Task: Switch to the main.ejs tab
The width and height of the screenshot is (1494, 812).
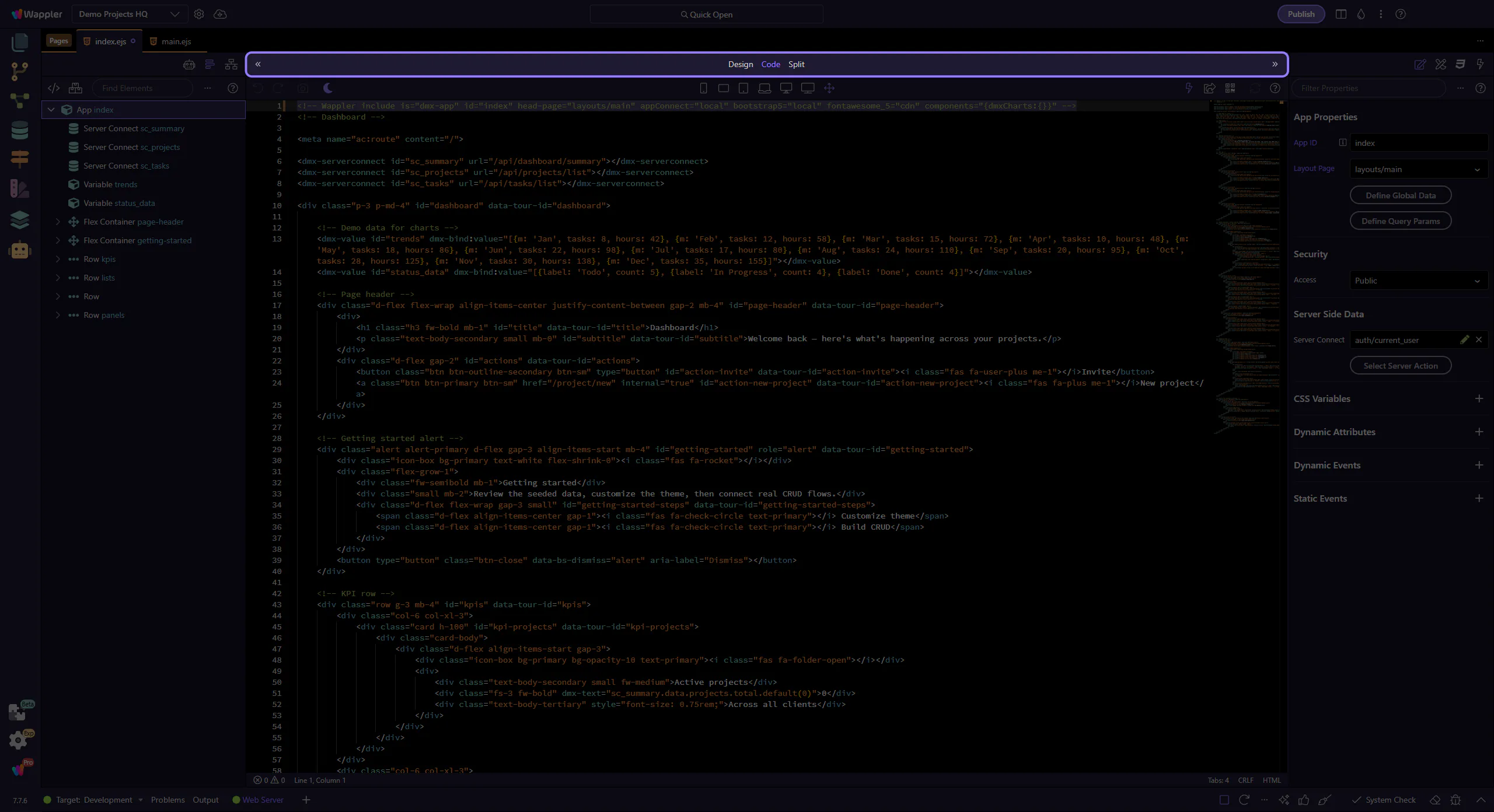Action: click(176, 41)
